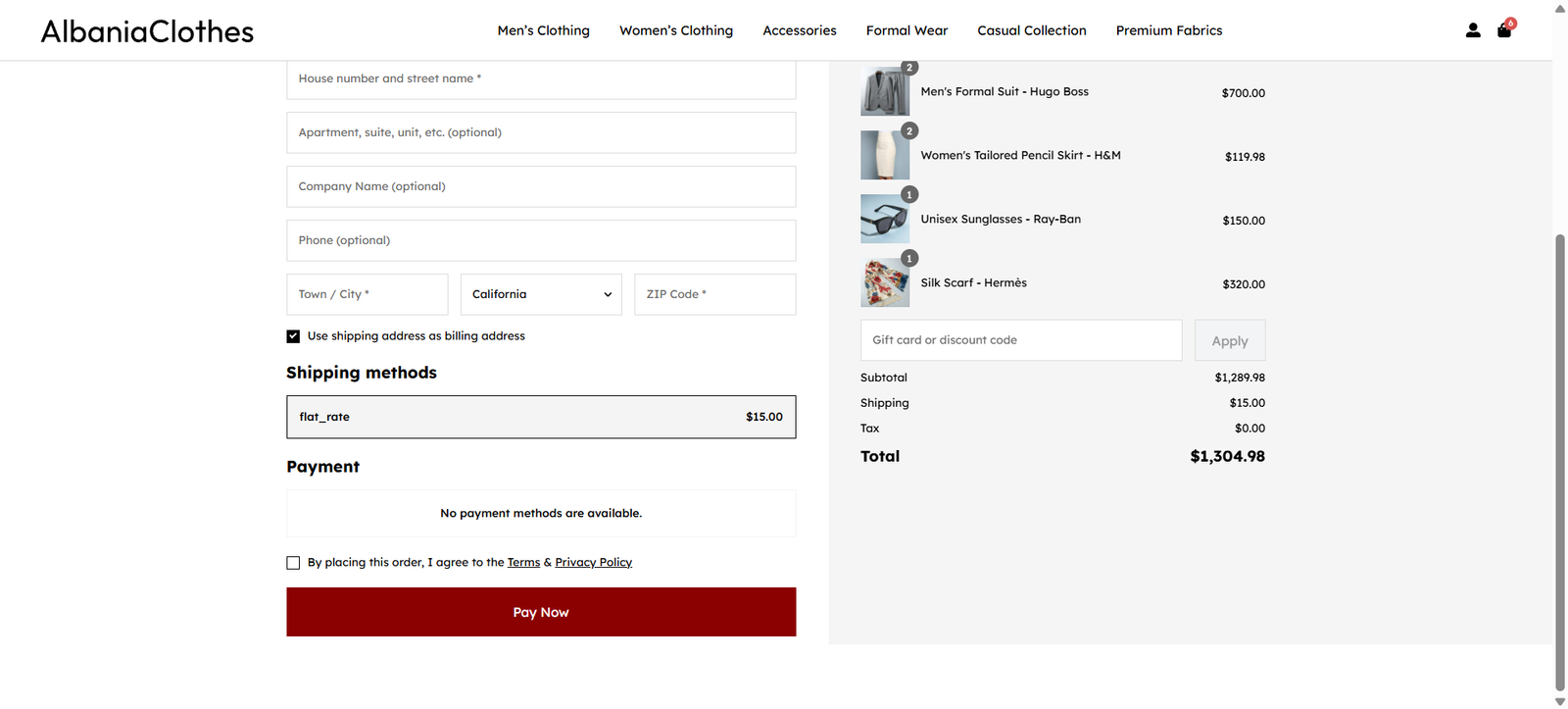
Task: Uncheck use shipping address as billing
Action: pyautogui.click(x=293, y=336)
